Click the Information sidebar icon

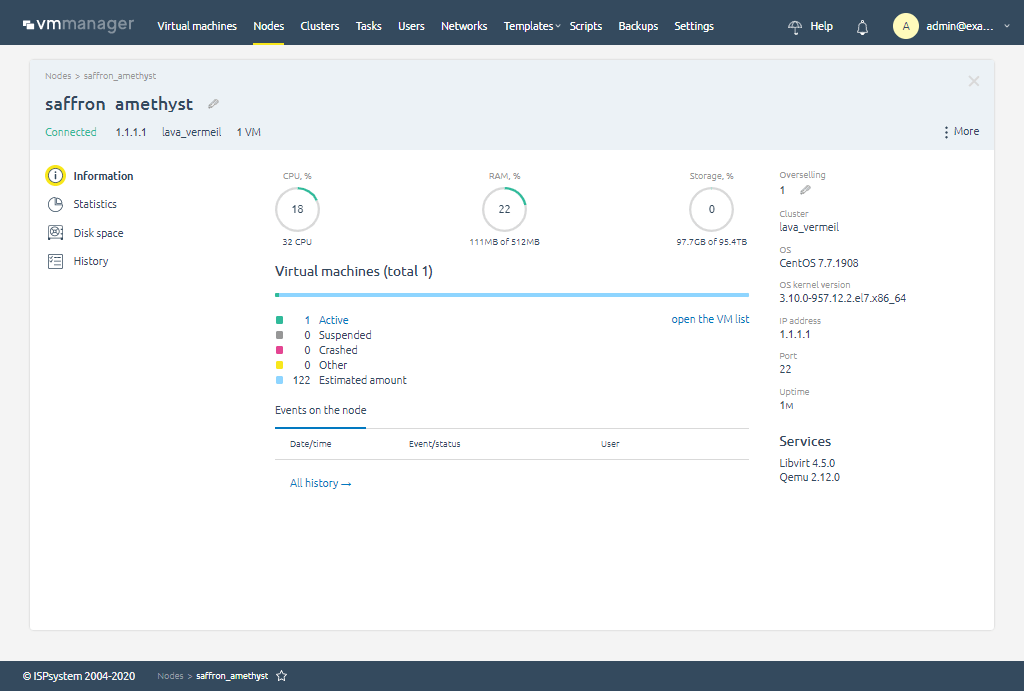[x=55, y=176]
